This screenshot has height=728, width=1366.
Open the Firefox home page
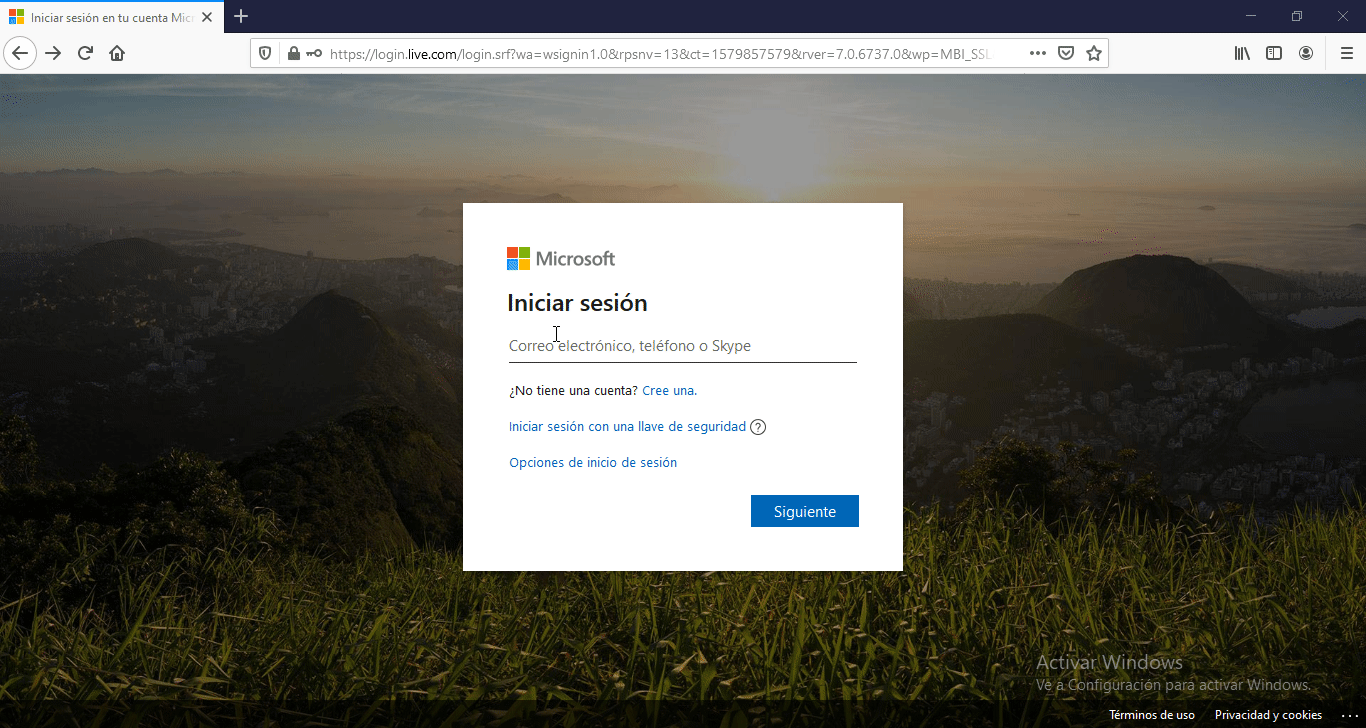(x=117, y=53)
